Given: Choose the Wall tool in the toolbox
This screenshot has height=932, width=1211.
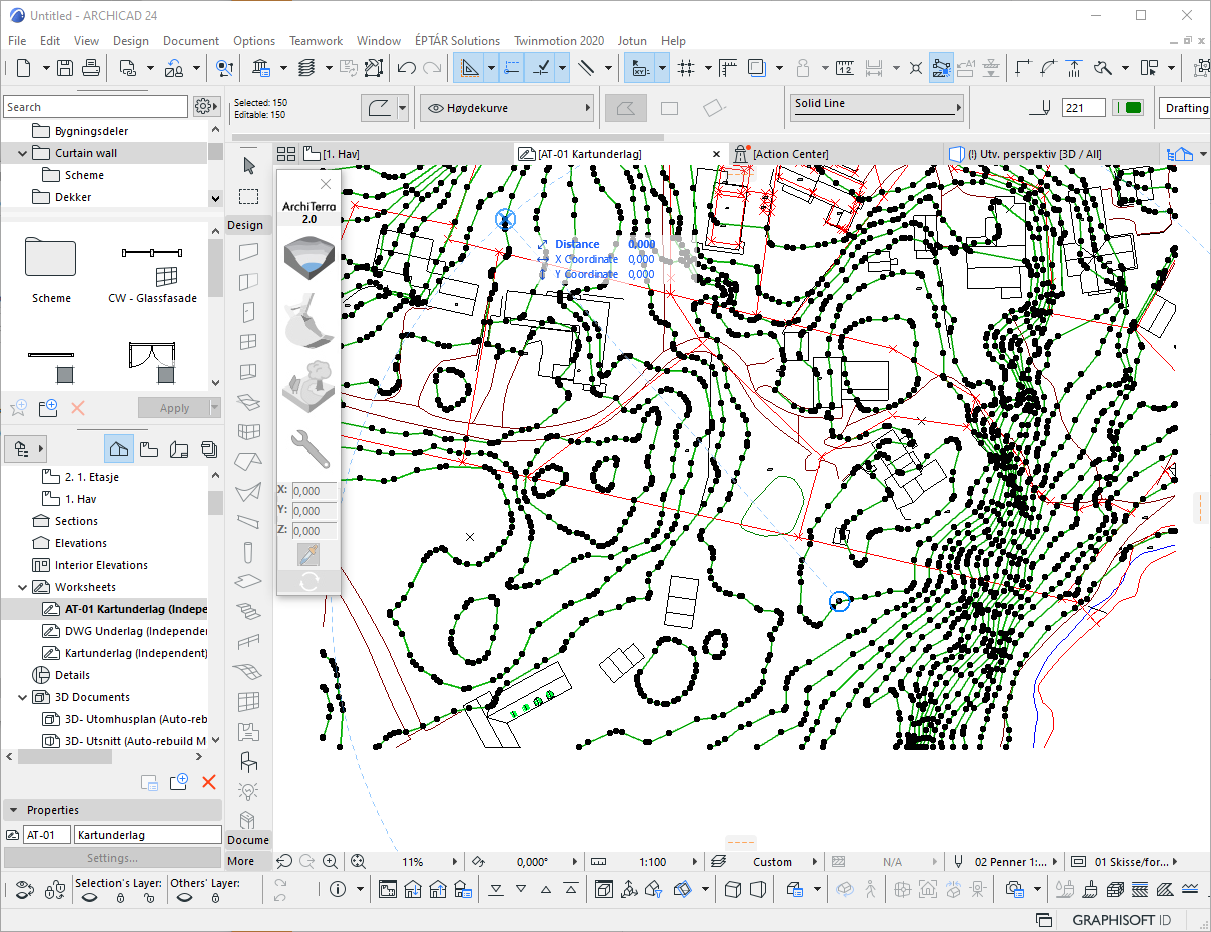Looking at the screenshot, I should click(x=248, y=252).
